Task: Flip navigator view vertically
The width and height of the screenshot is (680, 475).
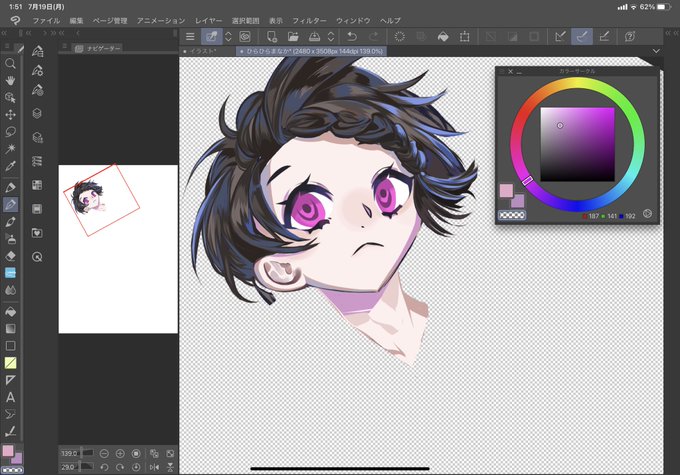Action: tap(170, 467)
